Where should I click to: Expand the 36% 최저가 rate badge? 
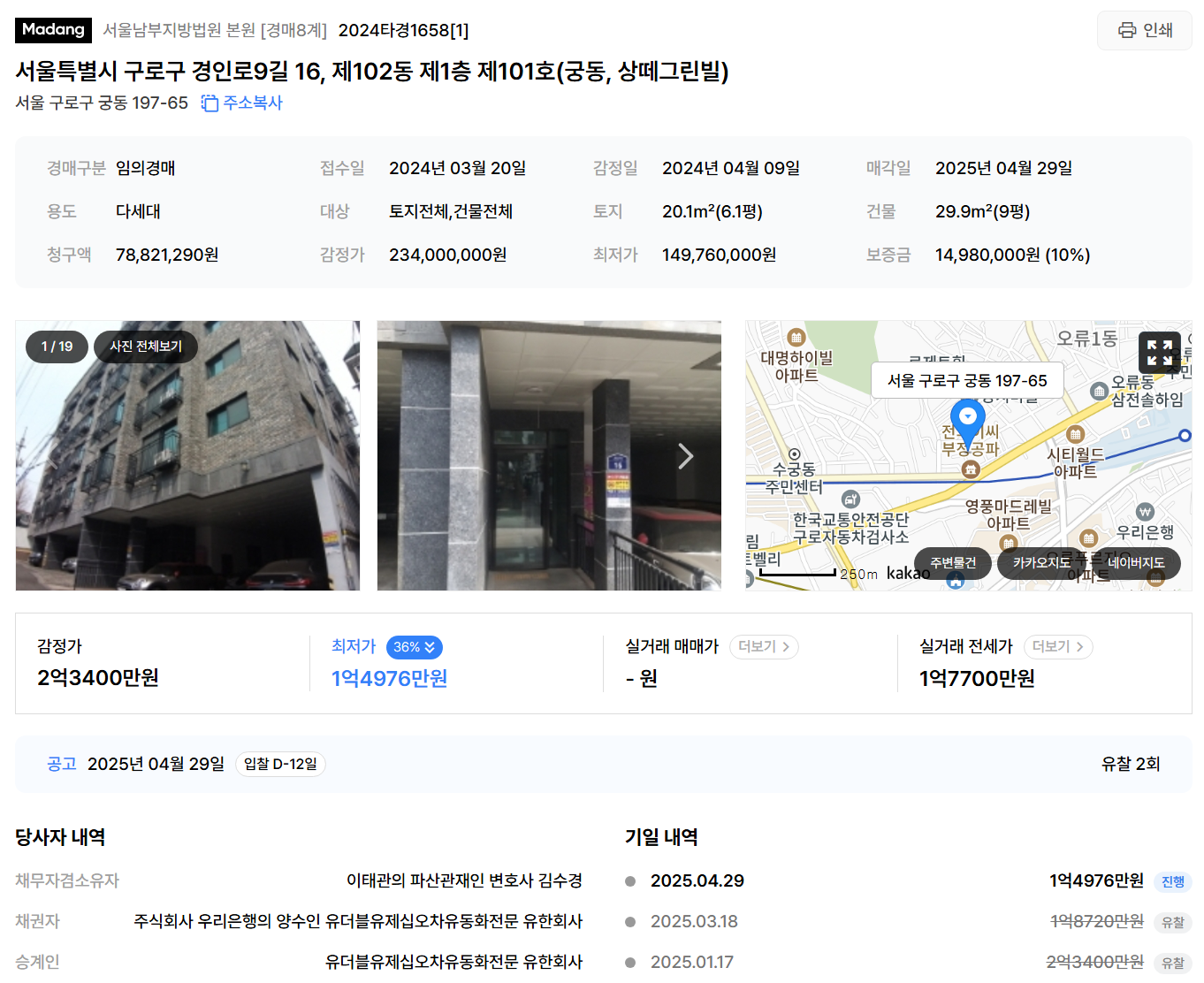(x=414, y=647)
